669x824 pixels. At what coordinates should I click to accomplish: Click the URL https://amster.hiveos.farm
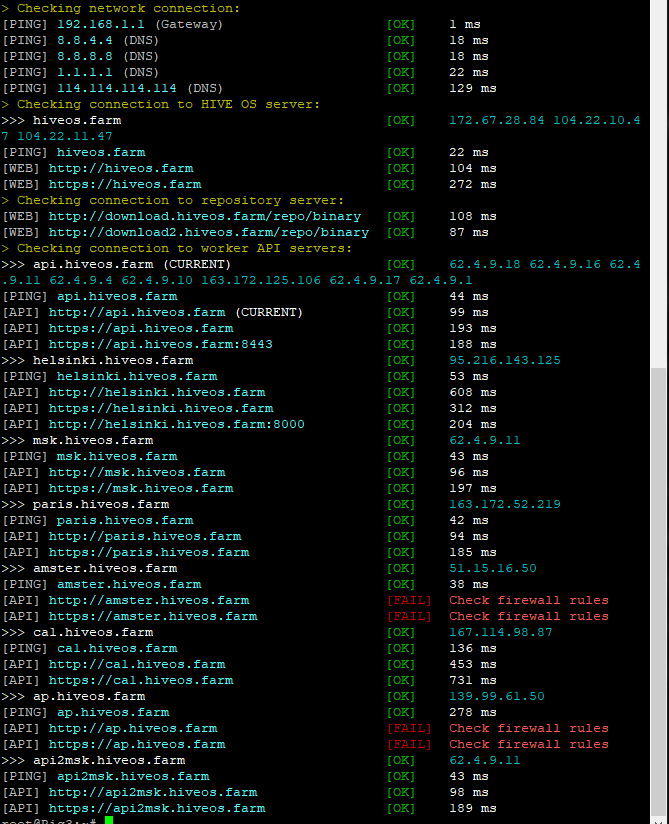(x=153, y=616)
